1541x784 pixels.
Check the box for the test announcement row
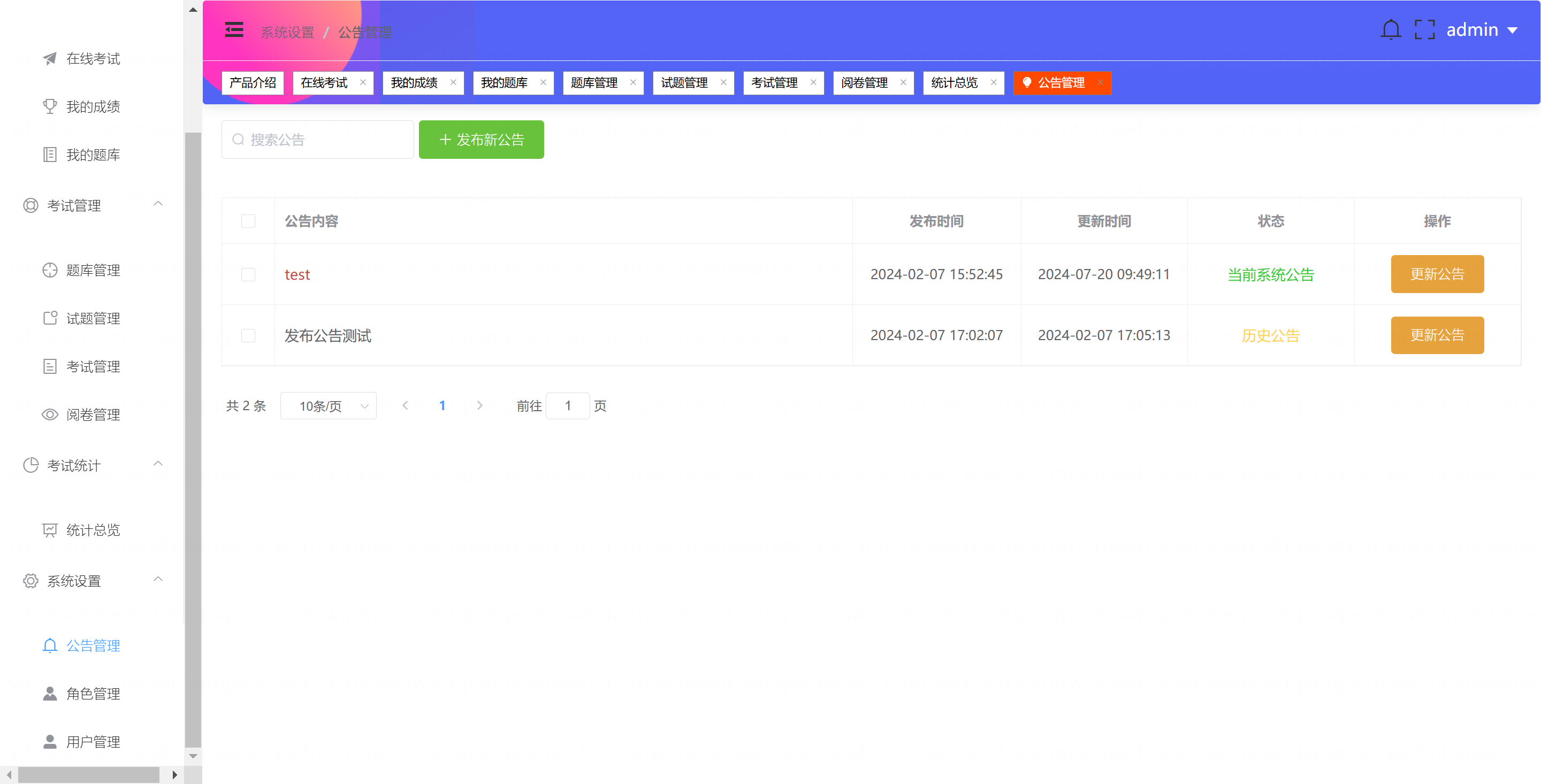point(248,274)
